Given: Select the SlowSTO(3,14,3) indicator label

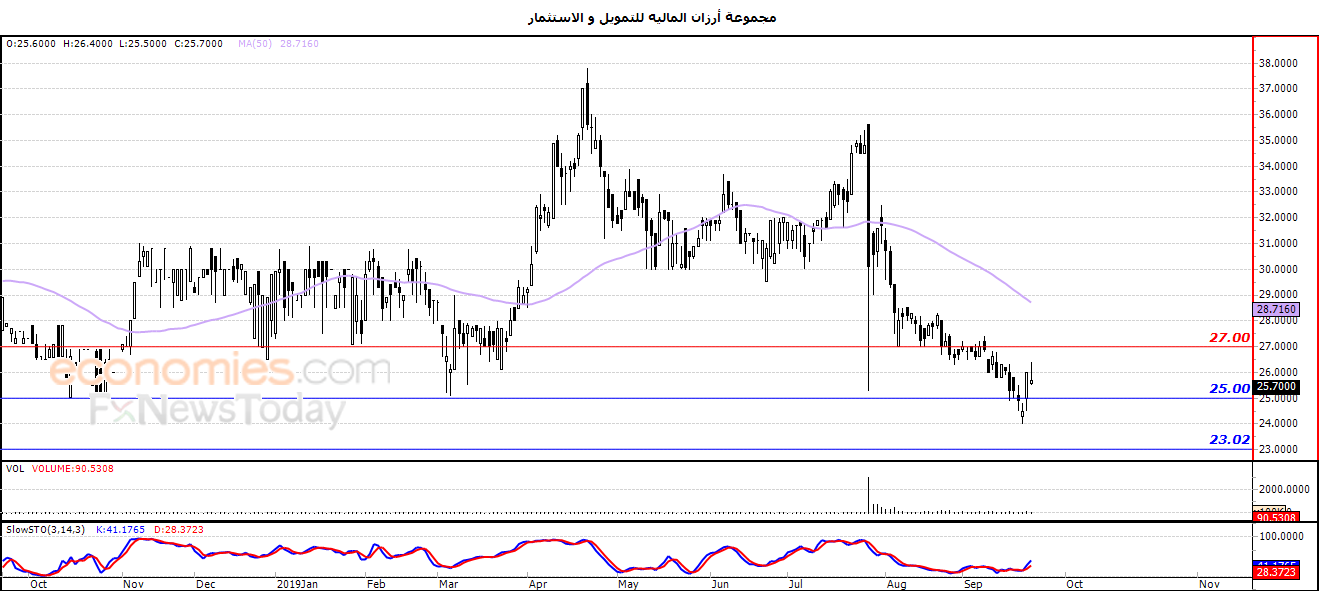Looking at the screenshot, I should pyautogui.click(x=46, y=529).
